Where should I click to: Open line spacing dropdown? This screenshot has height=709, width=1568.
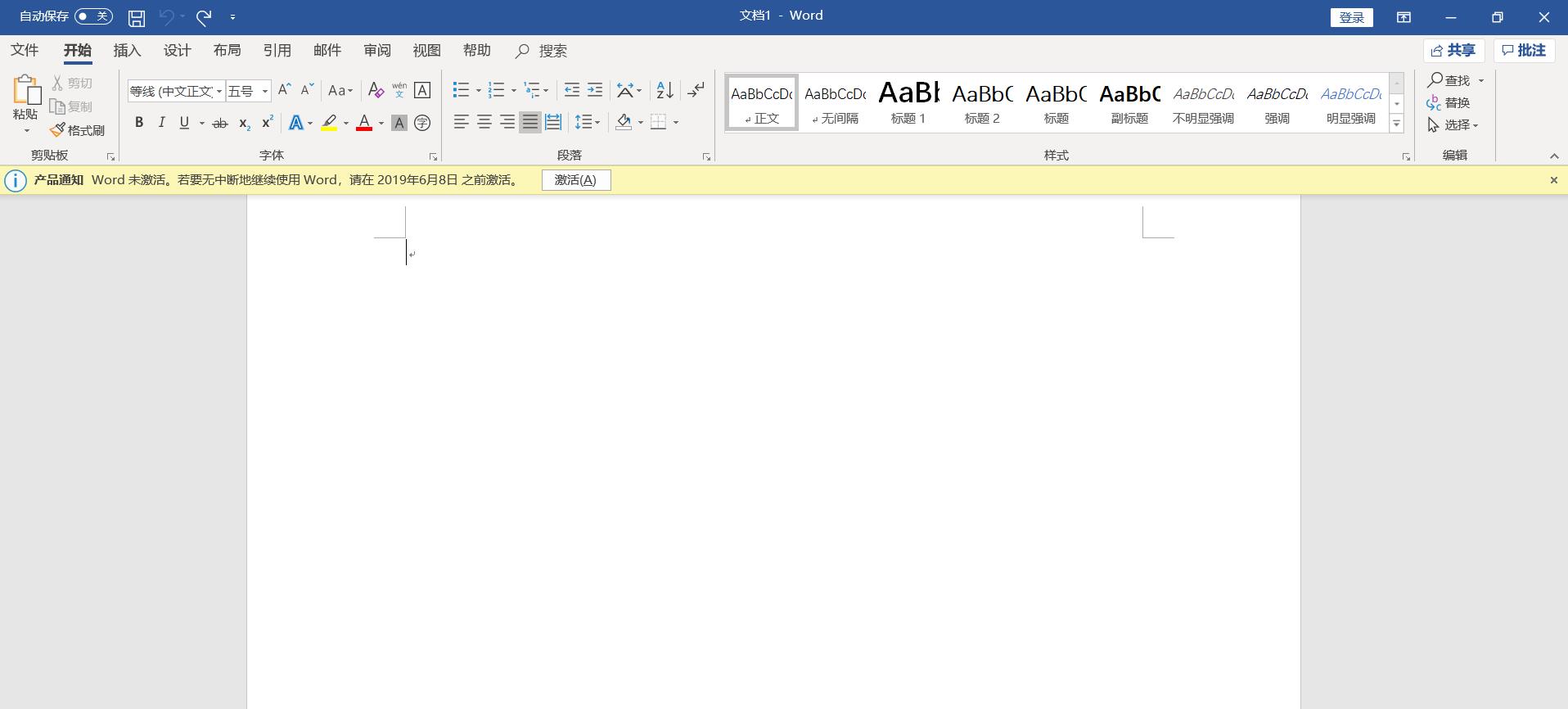pos(588,122)
